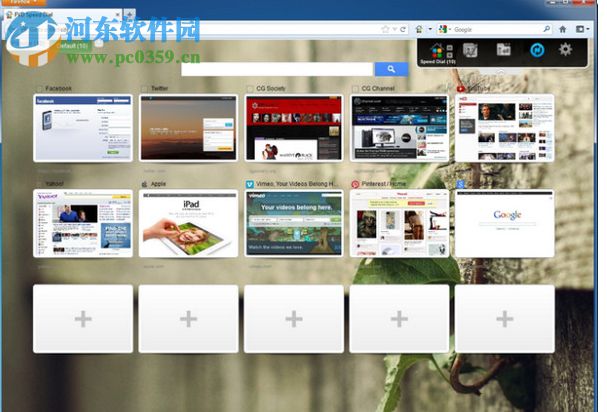Screen dimensions: 607x412
Task: Open the Facebook dial thumbnail
Action: click(83, 128)
